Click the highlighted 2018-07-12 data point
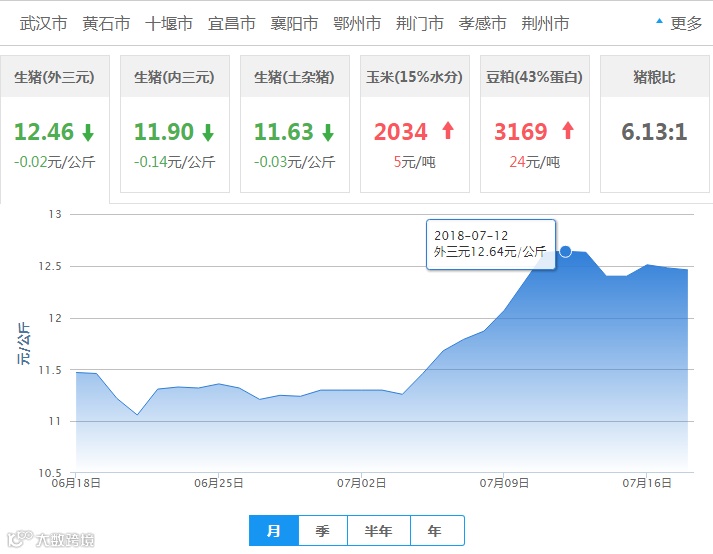713x554 pixels. [565, 251]
